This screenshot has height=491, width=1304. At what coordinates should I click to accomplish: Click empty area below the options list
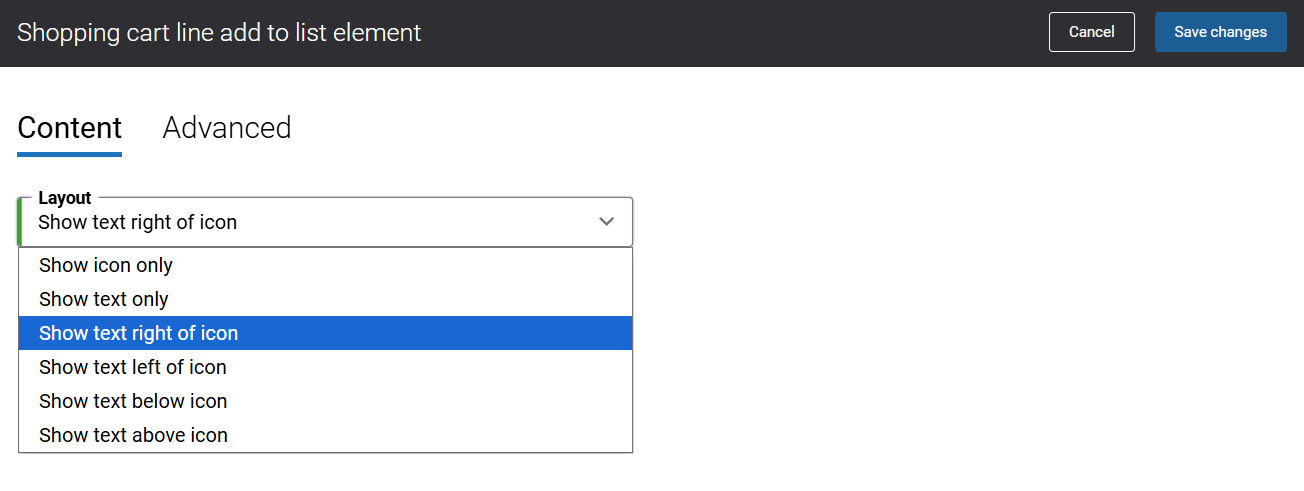click(326, 473)
